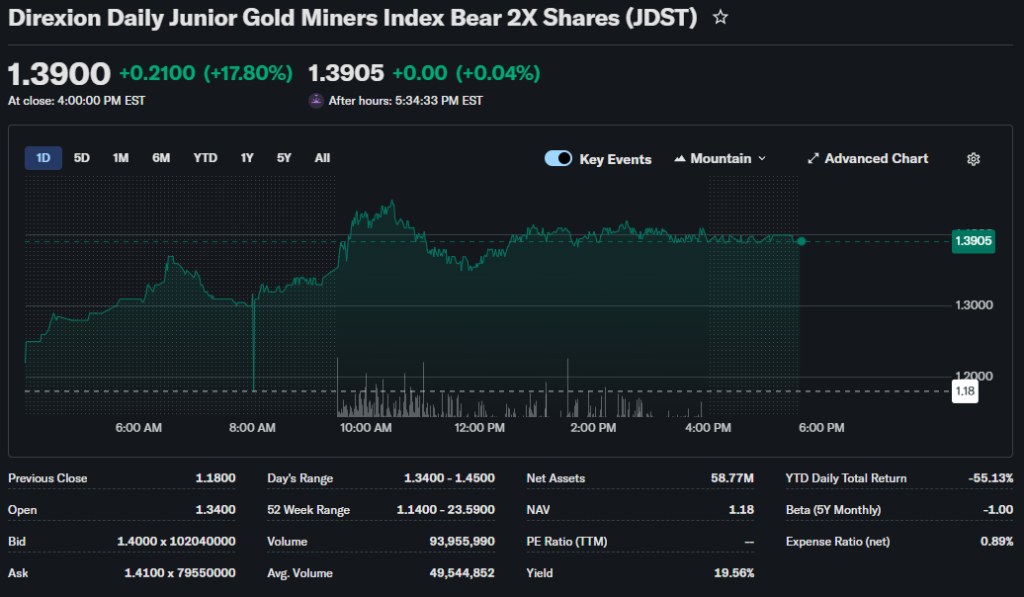Expand the Mountain chart type dropdown
This screenshot has height=597, width=1024.
click(720, 159)
